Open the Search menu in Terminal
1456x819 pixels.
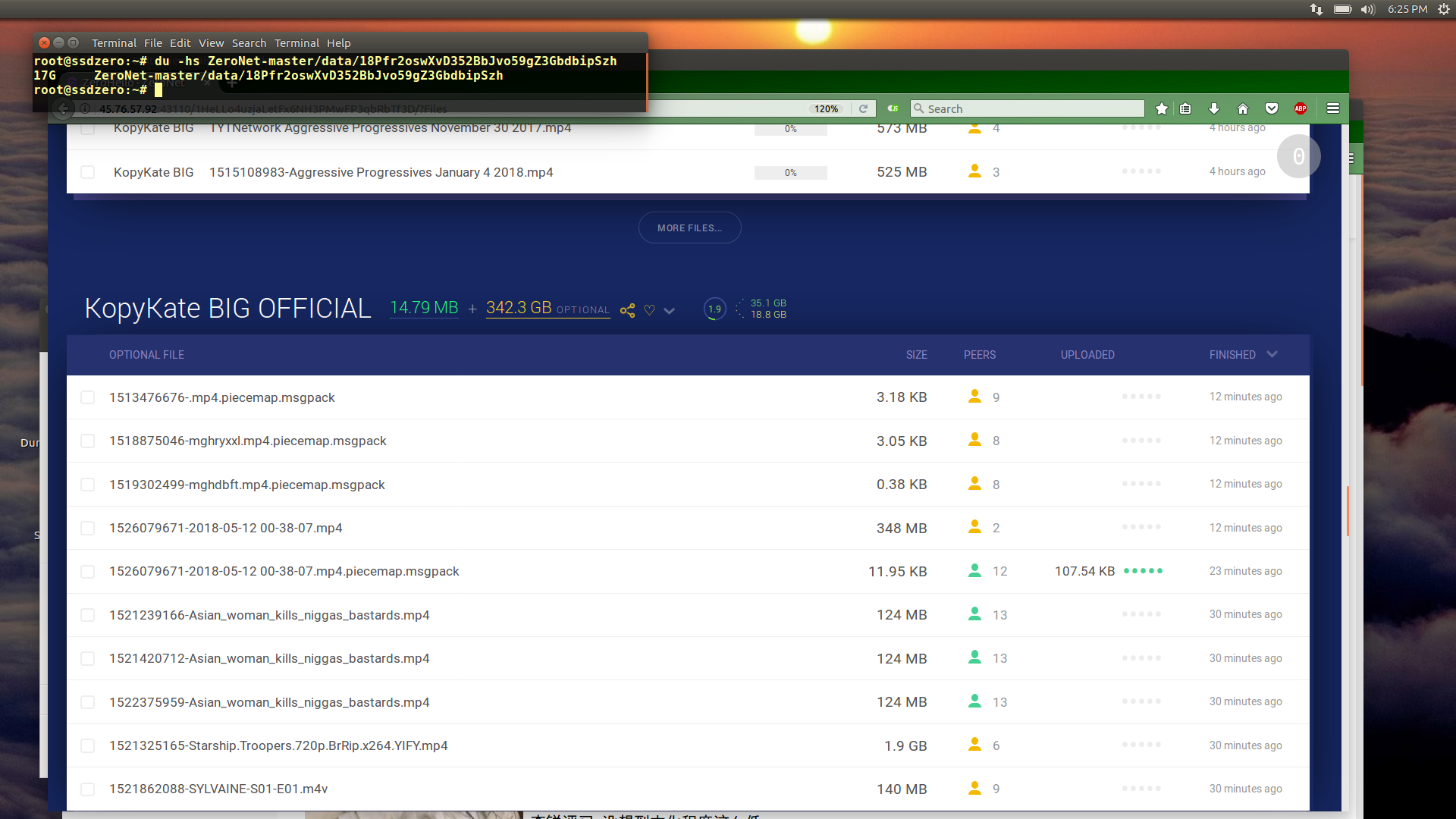[249, 43]
